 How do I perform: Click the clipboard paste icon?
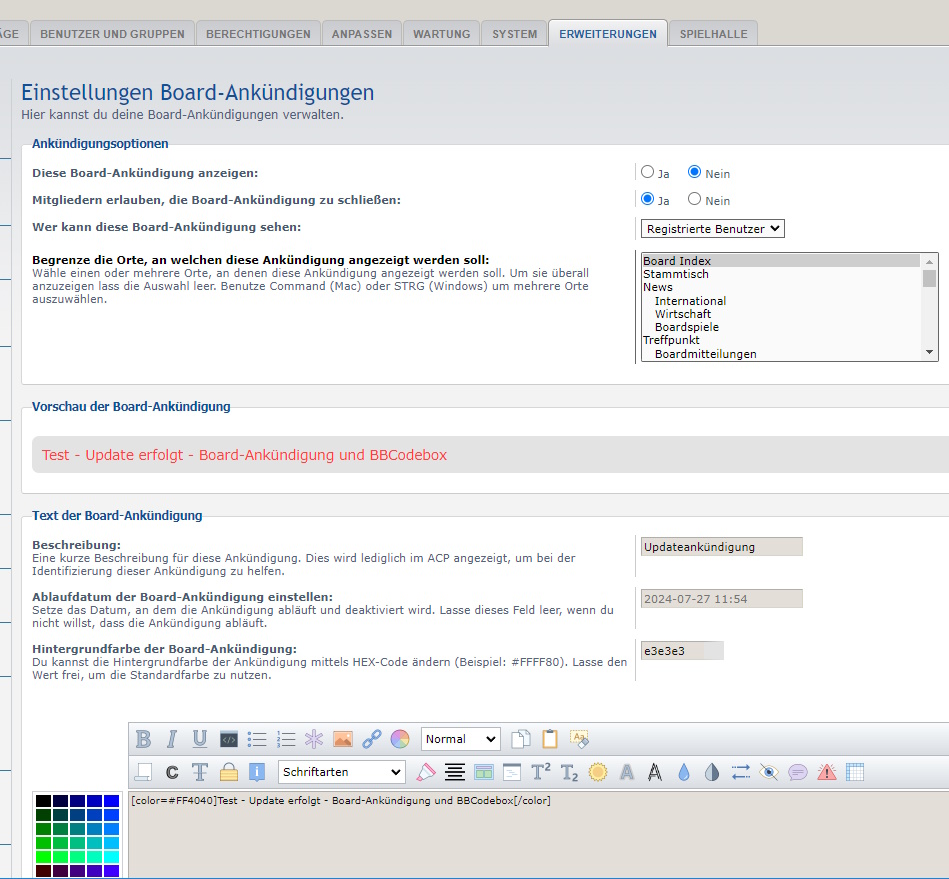point(550,739)
